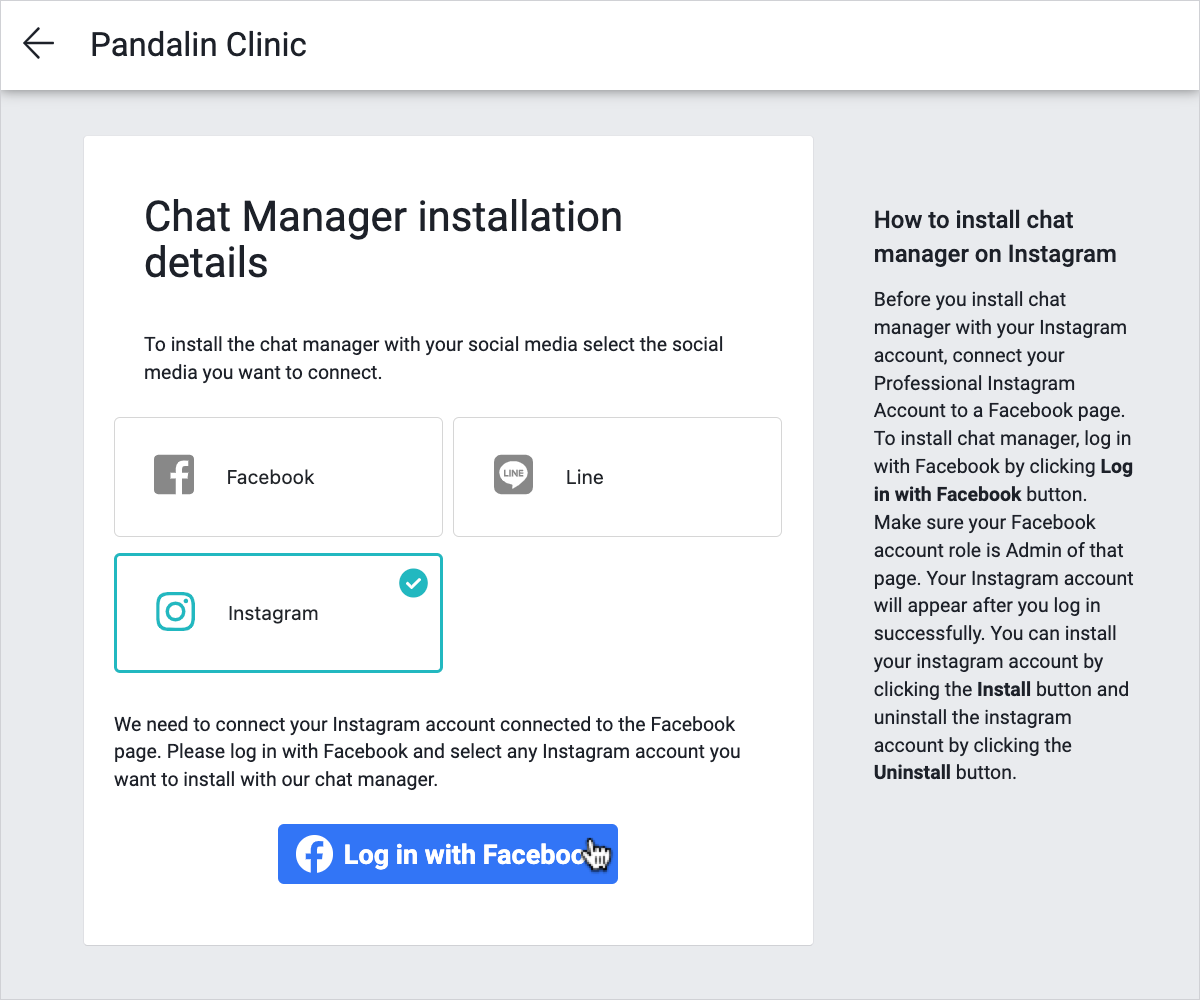Click the Chat Manager installation details heading
The height and width of the screenshot is (1000, 1200).
click(x=383, y=239)
